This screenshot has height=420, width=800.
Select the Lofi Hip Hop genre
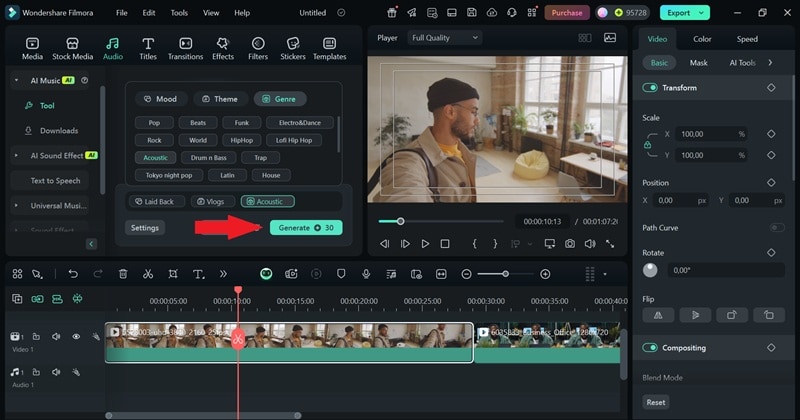[294, 140]
